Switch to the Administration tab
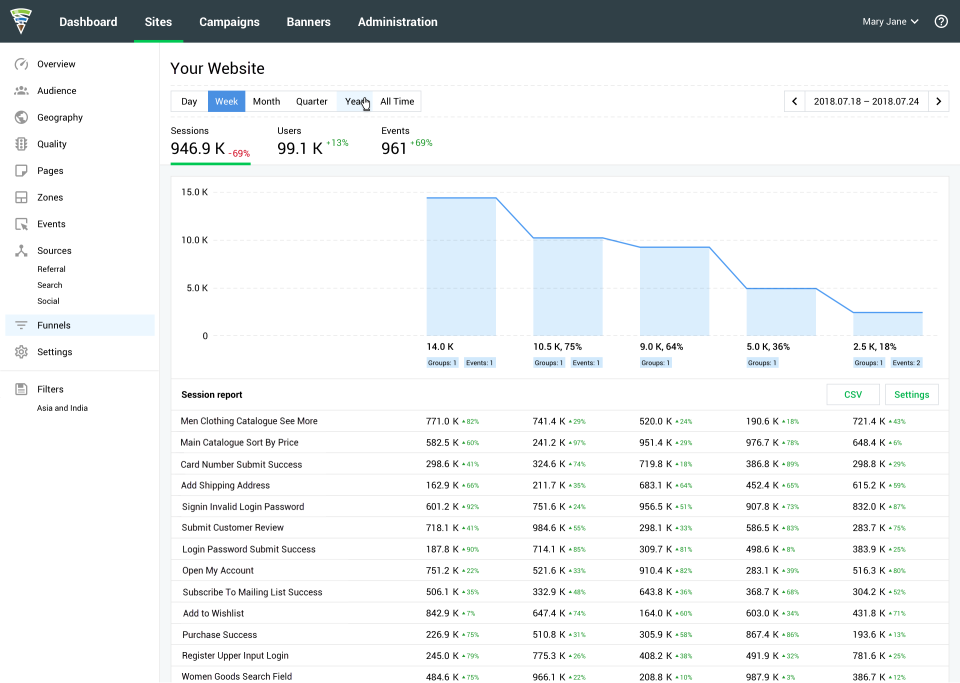Image resolution: width=960 pixels, height=683 pixels. [x=397, y=21]
